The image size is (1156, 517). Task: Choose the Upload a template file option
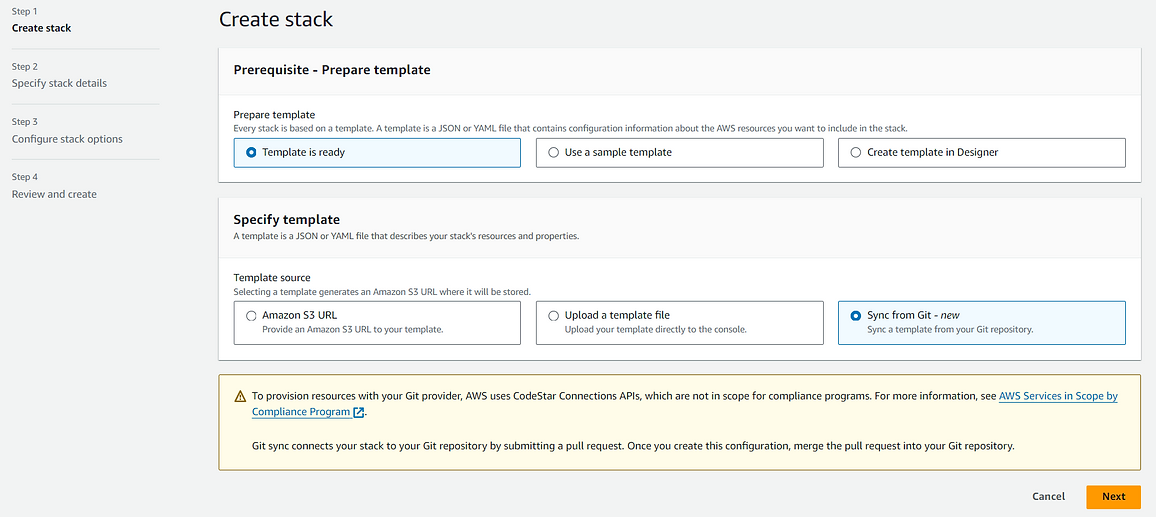679,322
